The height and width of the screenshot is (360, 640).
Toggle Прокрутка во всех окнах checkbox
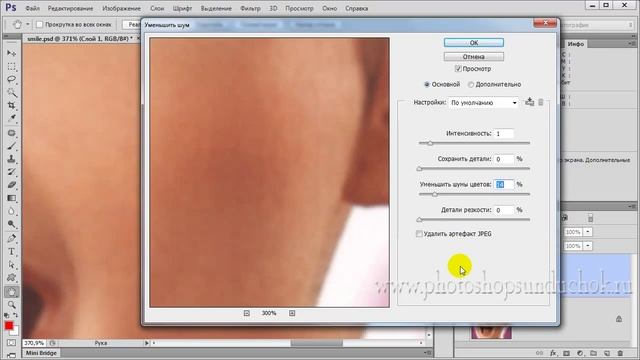point(40,24)
